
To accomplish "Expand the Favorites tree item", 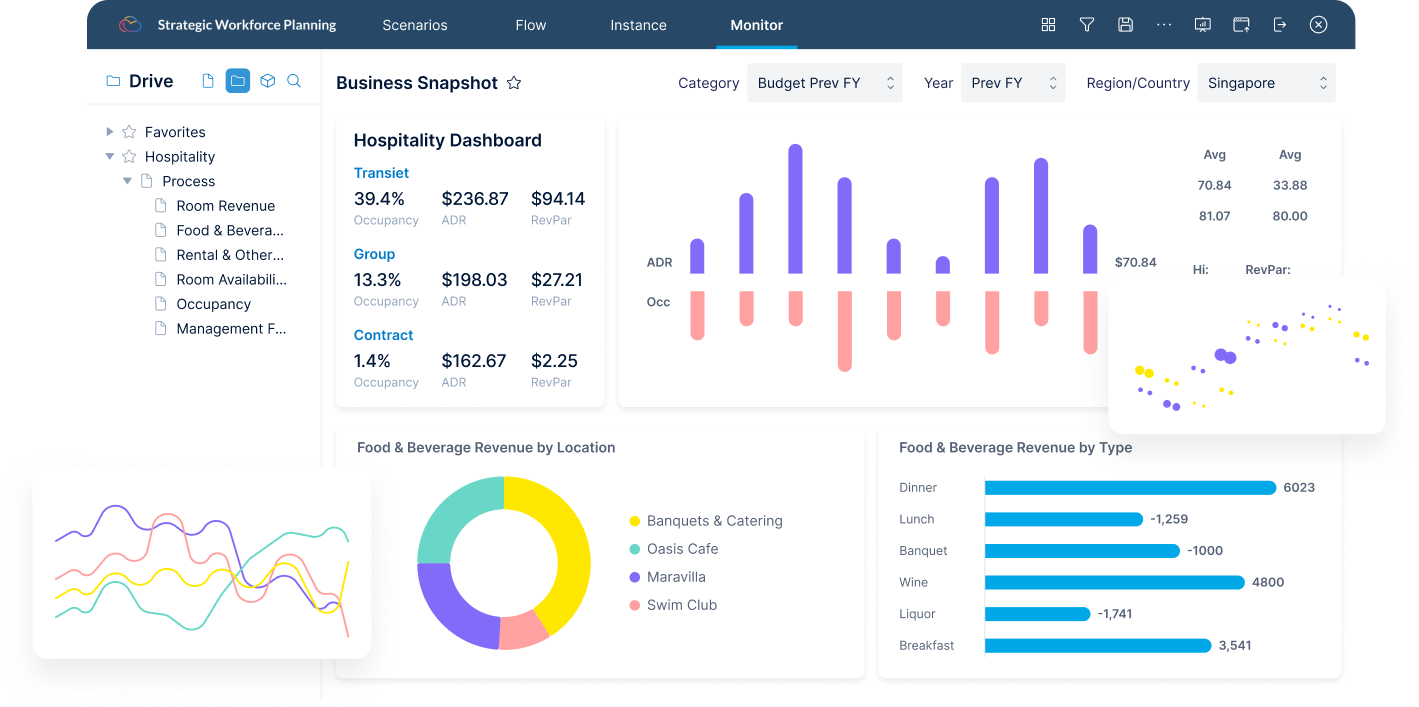I will [x=109, y=131].
